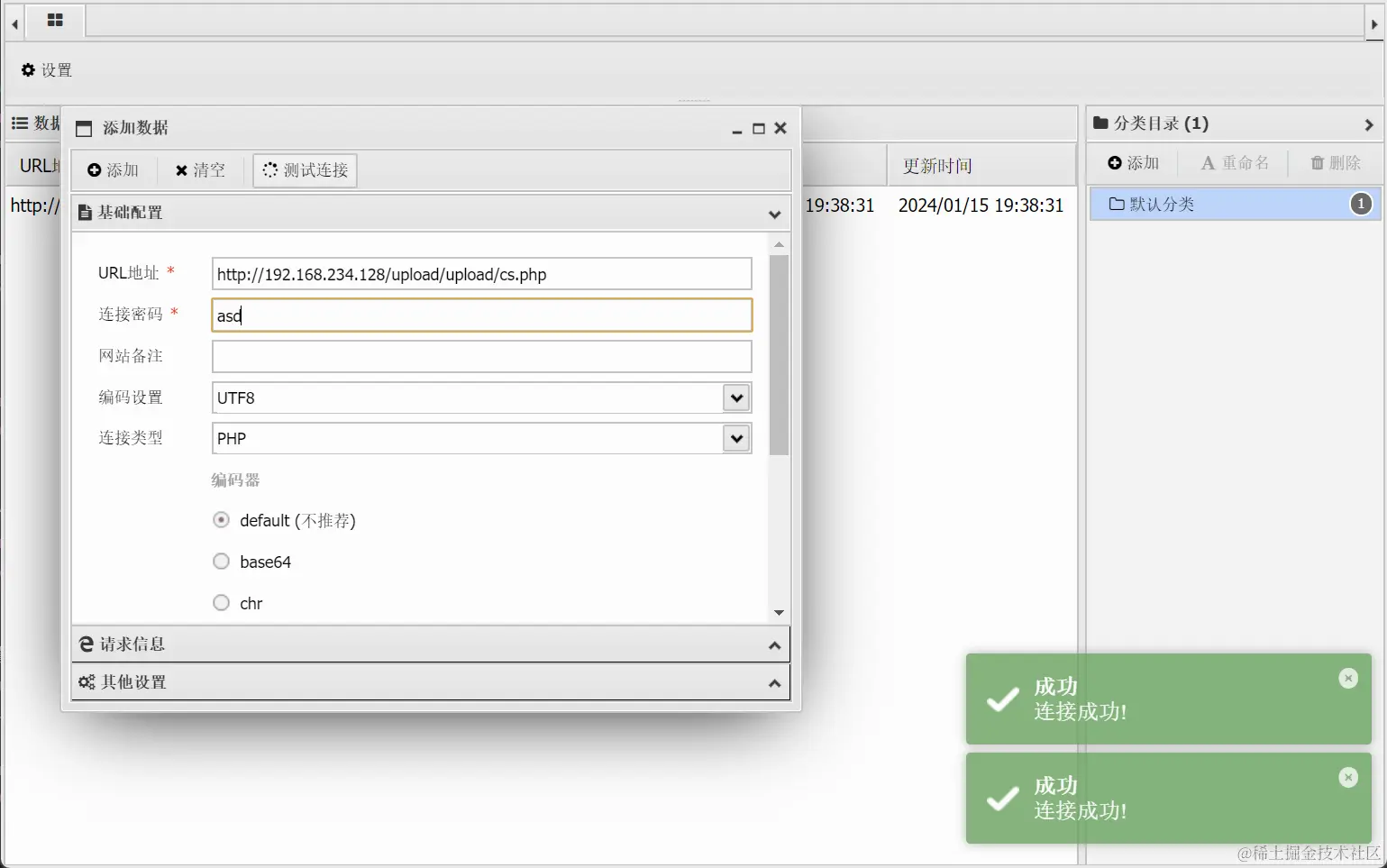Click the 网站备注 note field
Image resolution: width=1387 pixels, height=868 pixels.
pyautogui.click(x=481, y=356)
